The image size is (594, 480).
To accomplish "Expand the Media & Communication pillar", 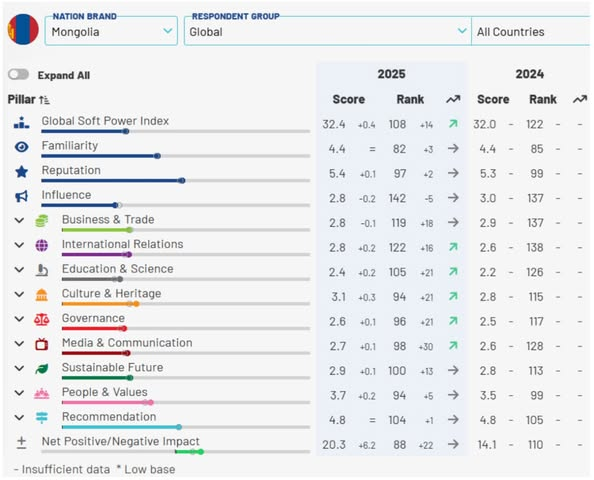I will 19,343.
